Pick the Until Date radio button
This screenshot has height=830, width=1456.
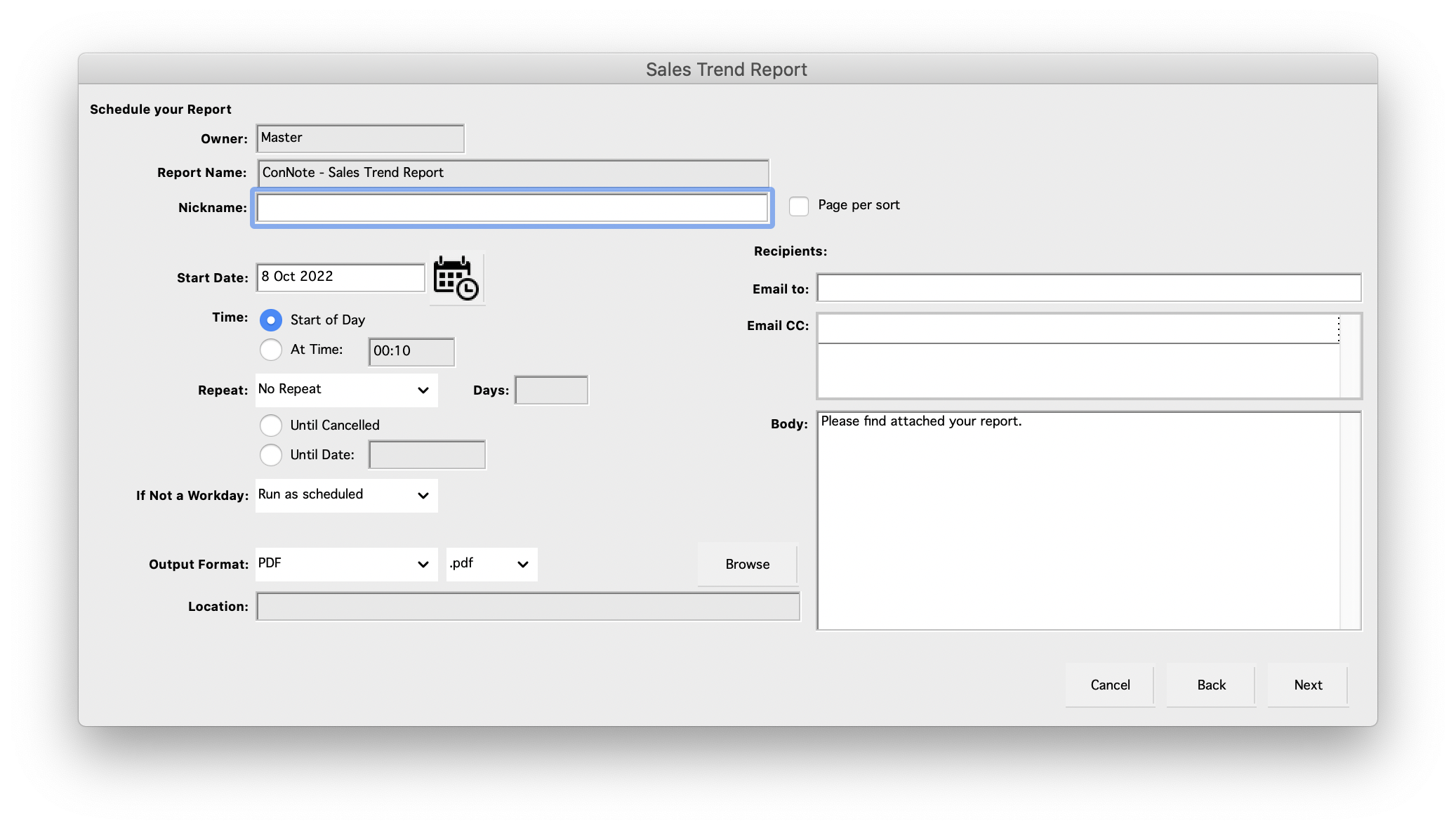[271, 455]
